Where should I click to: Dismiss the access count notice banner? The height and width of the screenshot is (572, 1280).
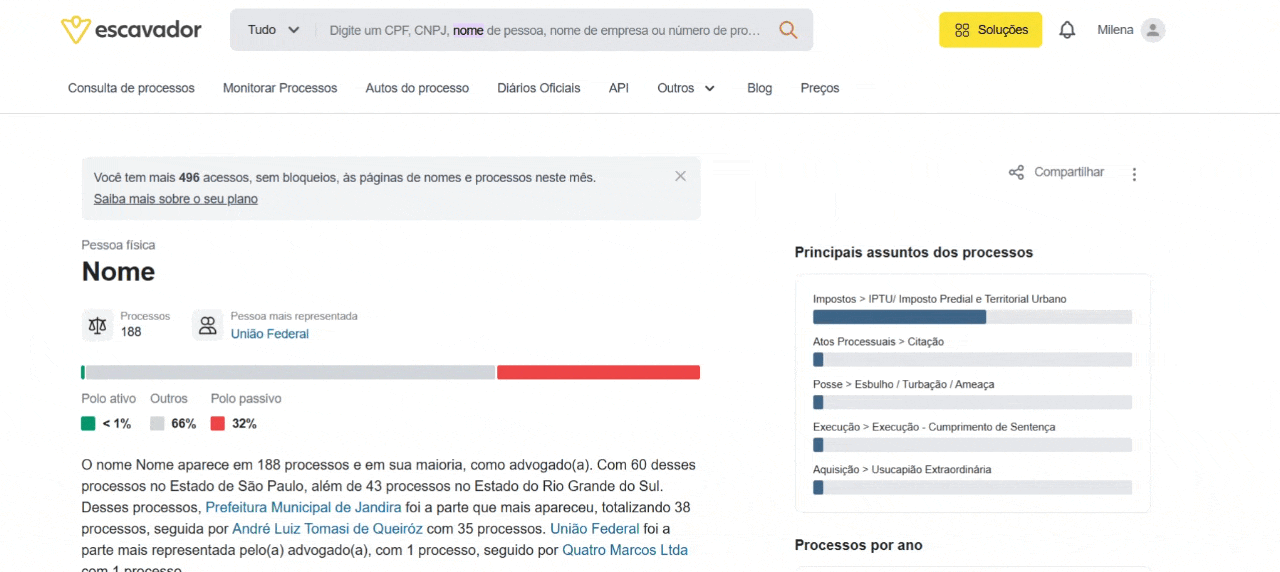pyautogui.click(x=680, y=176)
